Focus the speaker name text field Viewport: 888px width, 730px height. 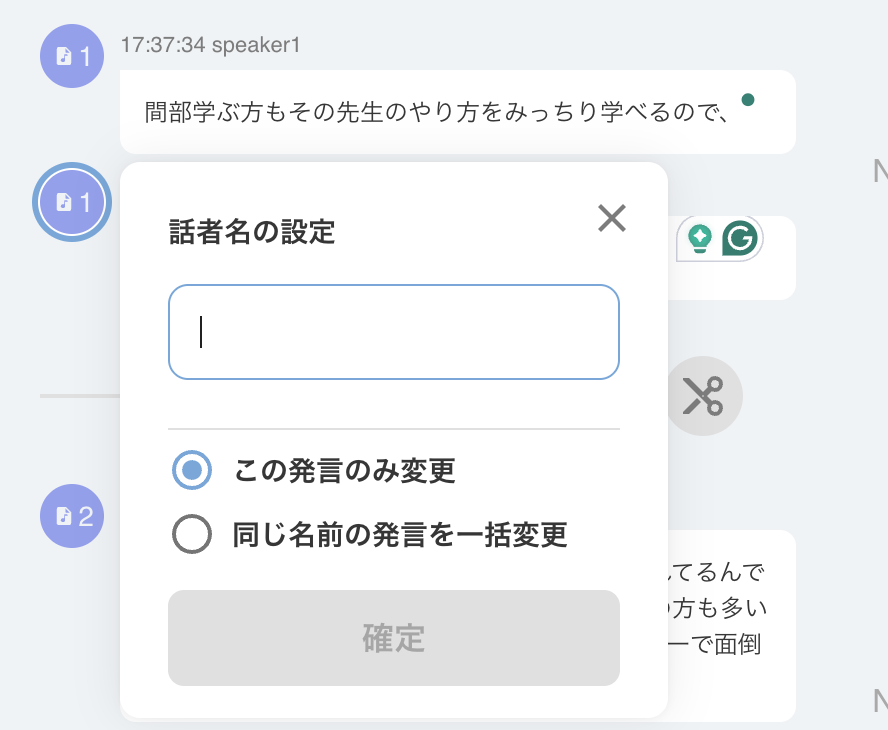pyautogui.click(x=394, y=332)
